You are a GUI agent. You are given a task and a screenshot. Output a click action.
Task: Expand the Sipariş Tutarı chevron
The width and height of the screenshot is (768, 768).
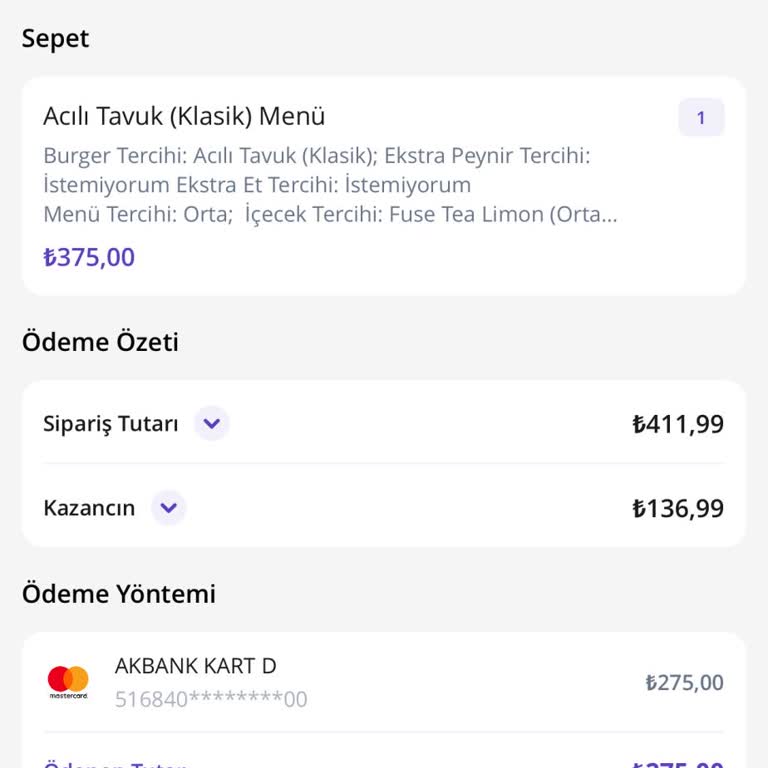tap(211, 424)
